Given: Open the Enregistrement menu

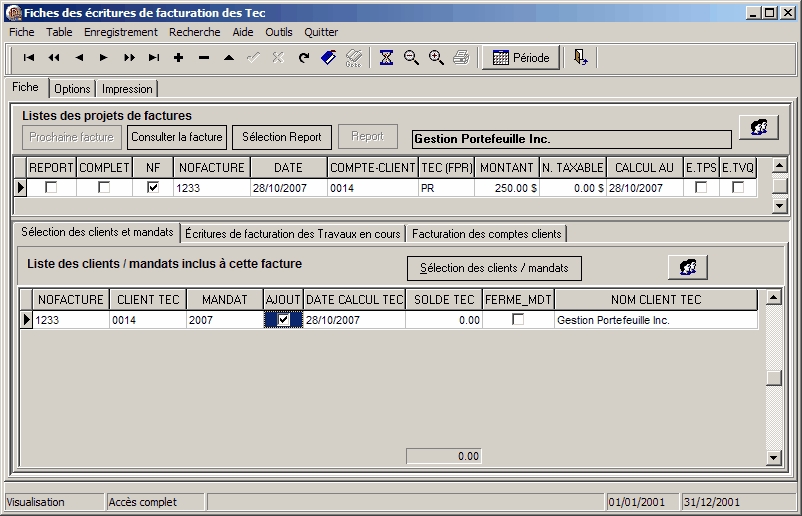Looking at the screenshot, I should point(120,32).
